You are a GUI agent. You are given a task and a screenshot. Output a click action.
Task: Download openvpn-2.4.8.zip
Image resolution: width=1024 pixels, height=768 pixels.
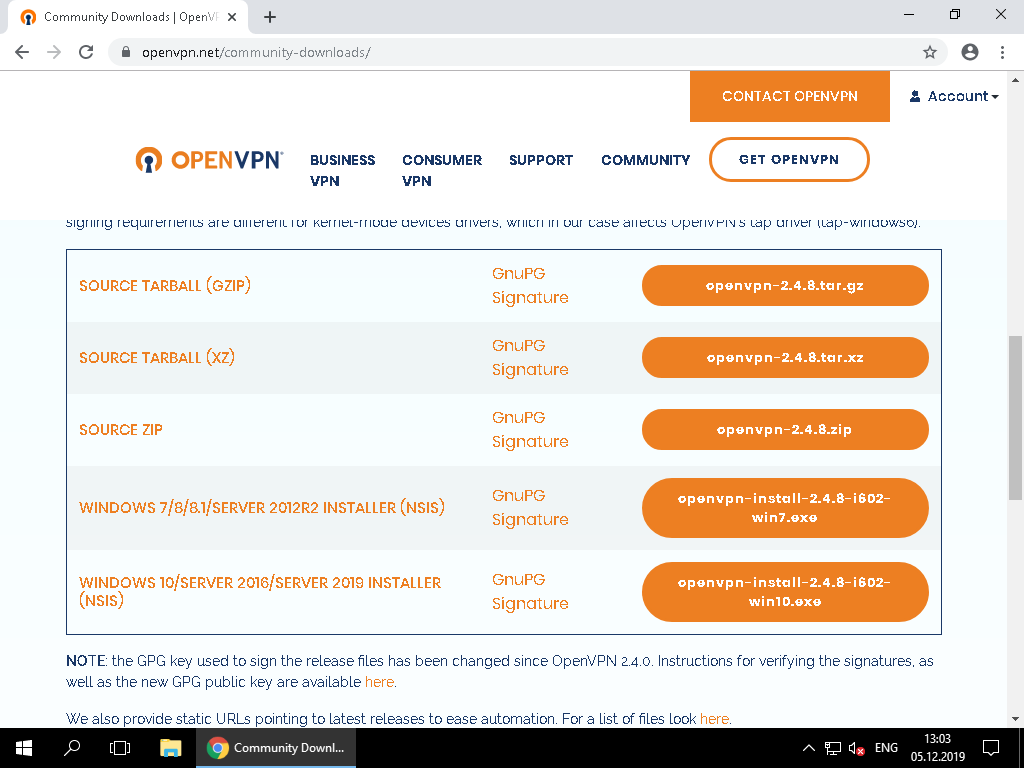(x=785, y=429)
